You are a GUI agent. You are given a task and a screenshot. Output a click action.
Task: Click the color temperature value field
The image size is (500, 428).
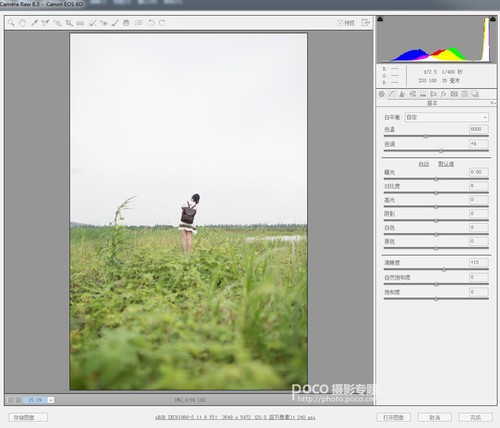tap(479, 129)
